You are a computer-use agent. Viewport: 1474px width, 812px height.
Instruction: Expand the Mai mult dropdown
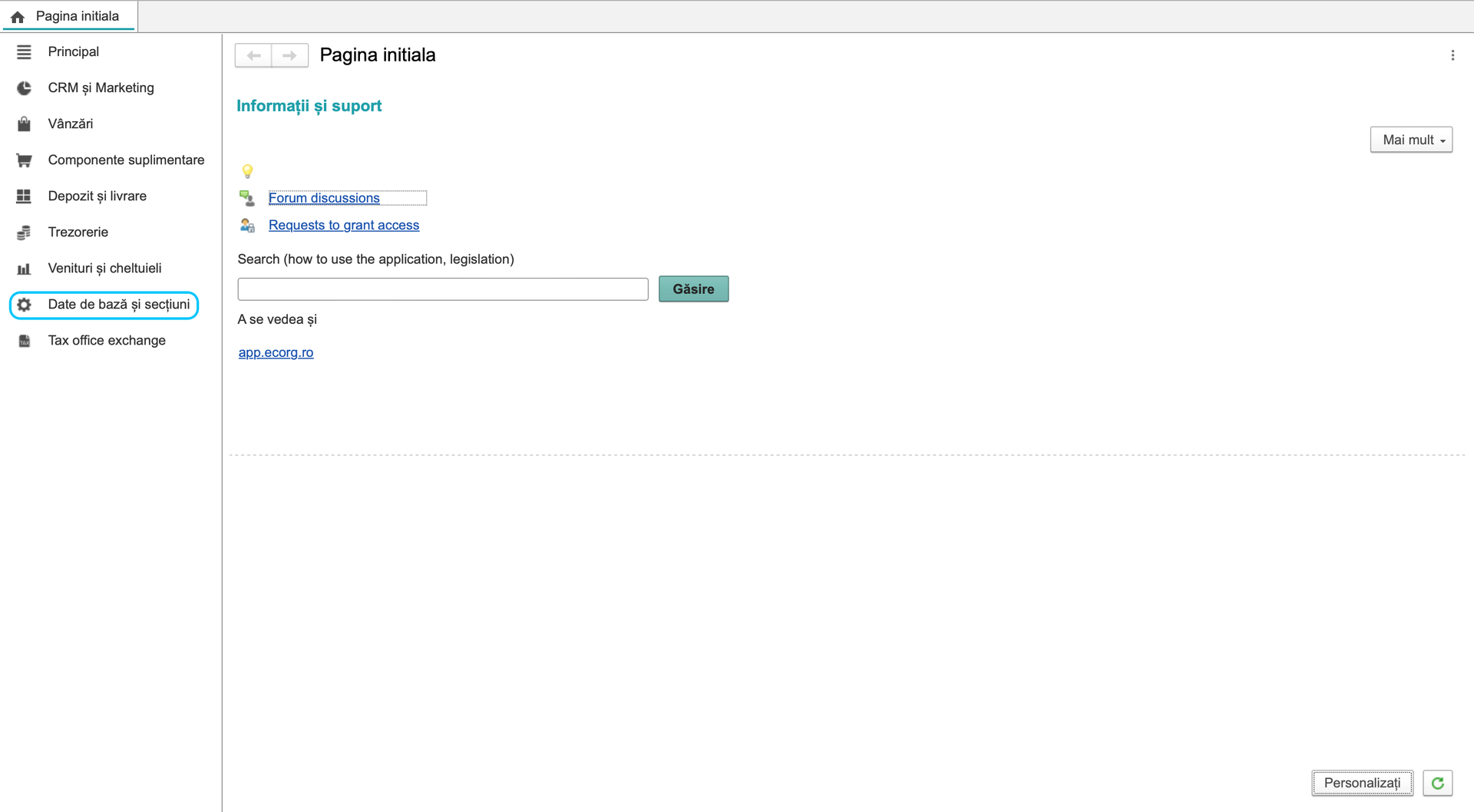pyautogui.click(x=1411, y=140)
